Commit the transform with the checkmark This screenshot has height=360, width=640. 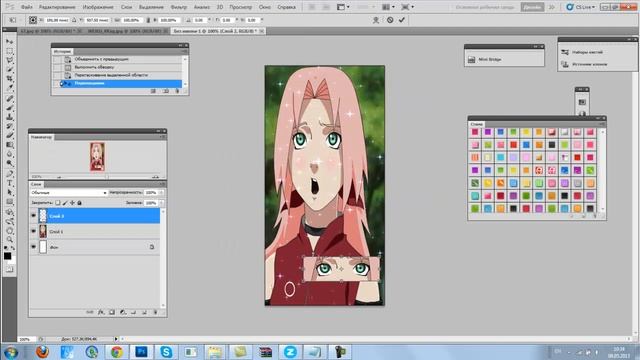click(x=402, y=20)
